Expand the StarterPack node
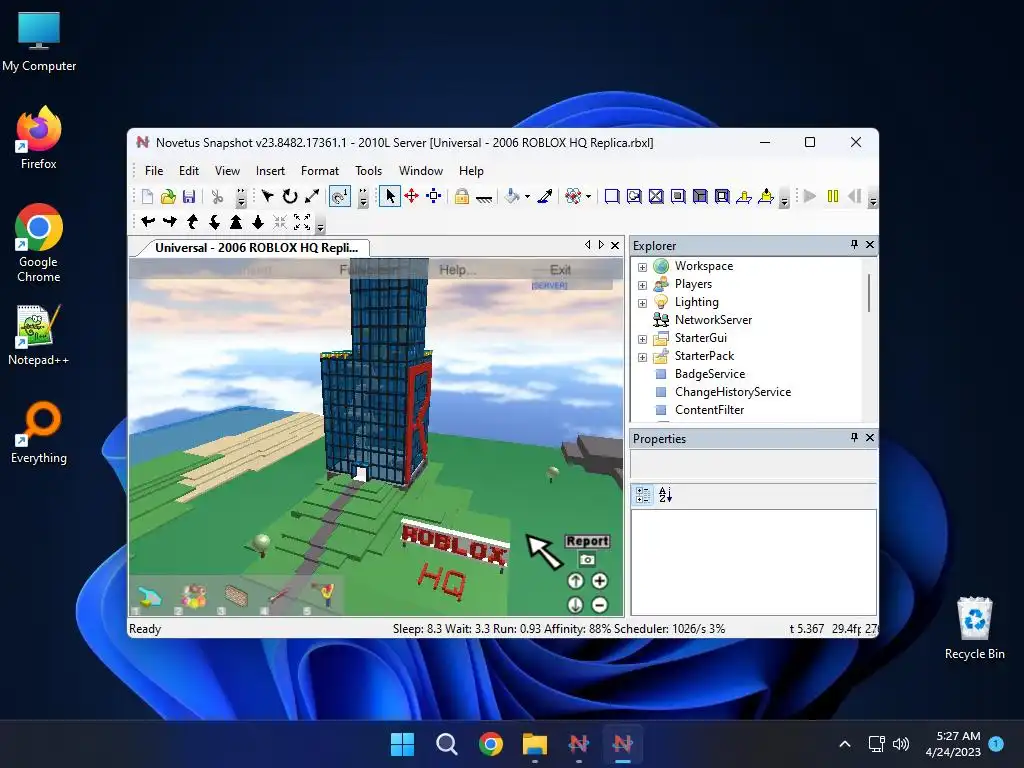 tap(643, 357)
